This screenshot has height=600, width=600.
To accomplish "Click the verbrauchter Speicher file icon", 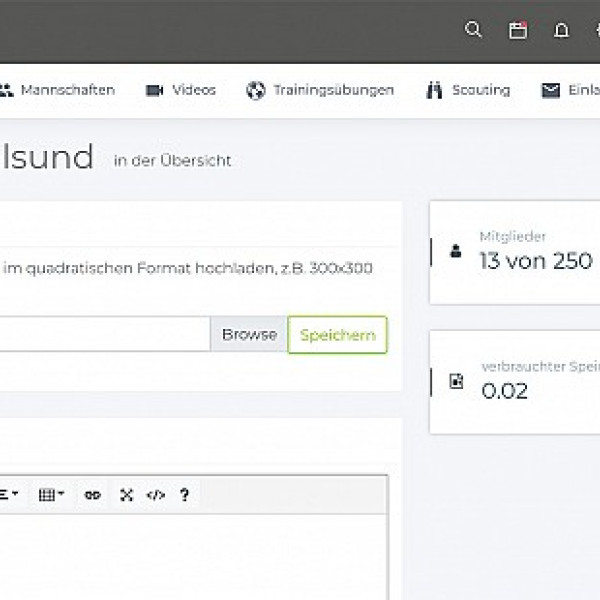I will 456,382.
